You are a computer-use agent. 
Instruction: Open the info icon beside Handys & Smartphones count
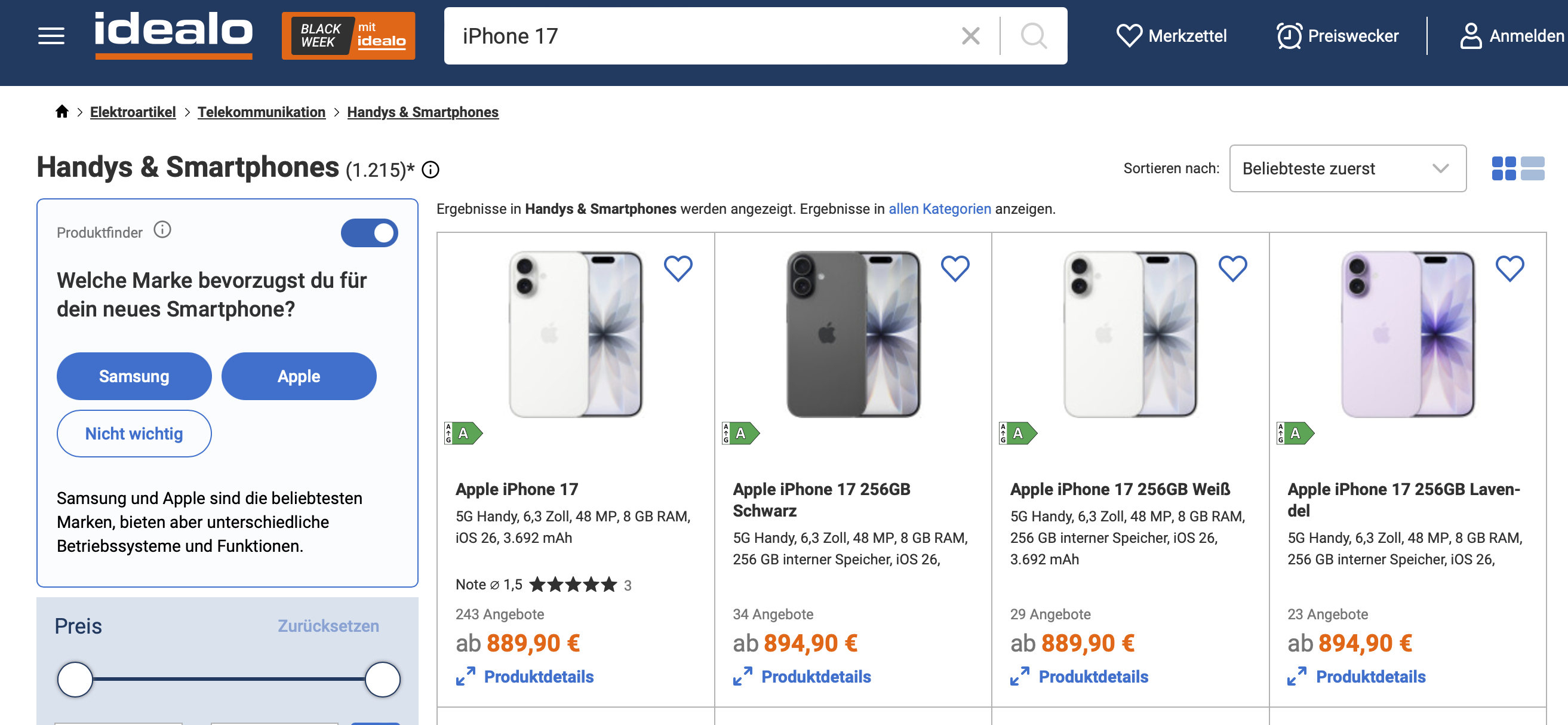(x=431, y=169)
